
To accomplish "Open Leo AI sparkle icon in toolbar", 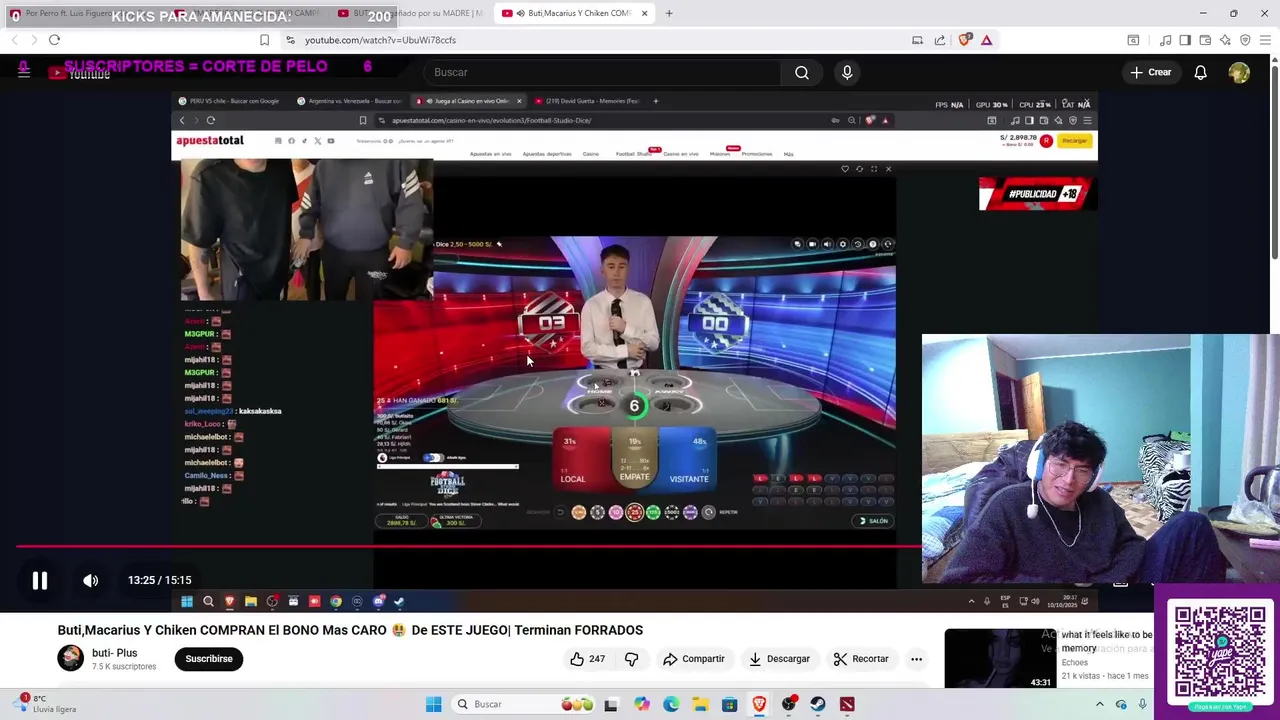I will pos(1225,40).
